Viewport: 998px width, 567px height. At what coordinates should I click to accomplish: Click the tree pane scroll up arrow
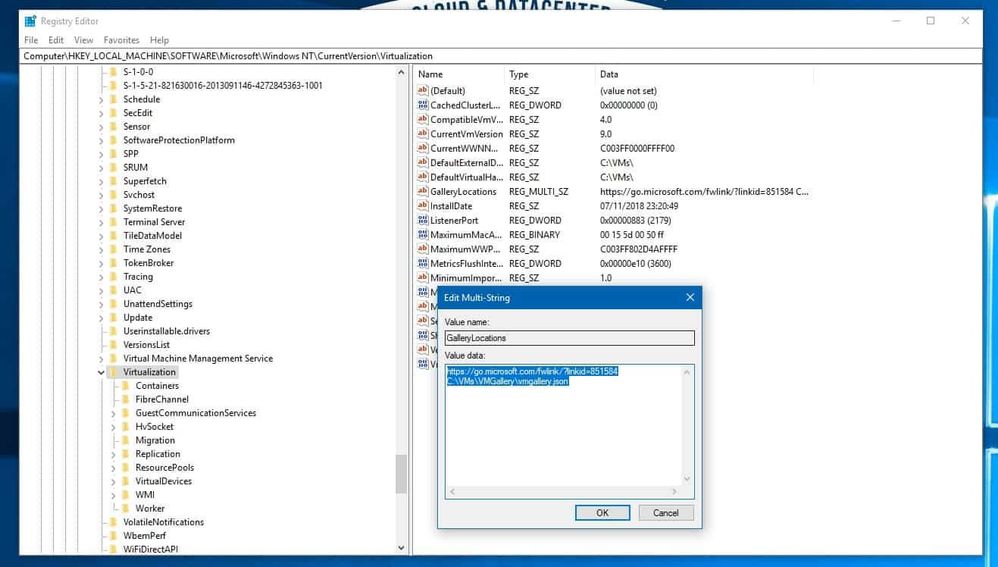pos(401,73)
